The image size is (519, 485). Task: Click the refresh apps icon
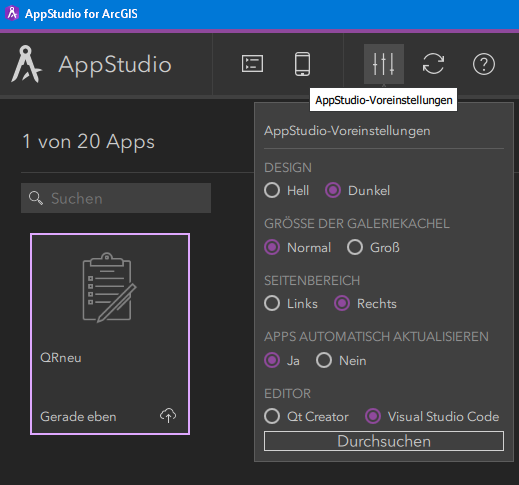point(433,64)
